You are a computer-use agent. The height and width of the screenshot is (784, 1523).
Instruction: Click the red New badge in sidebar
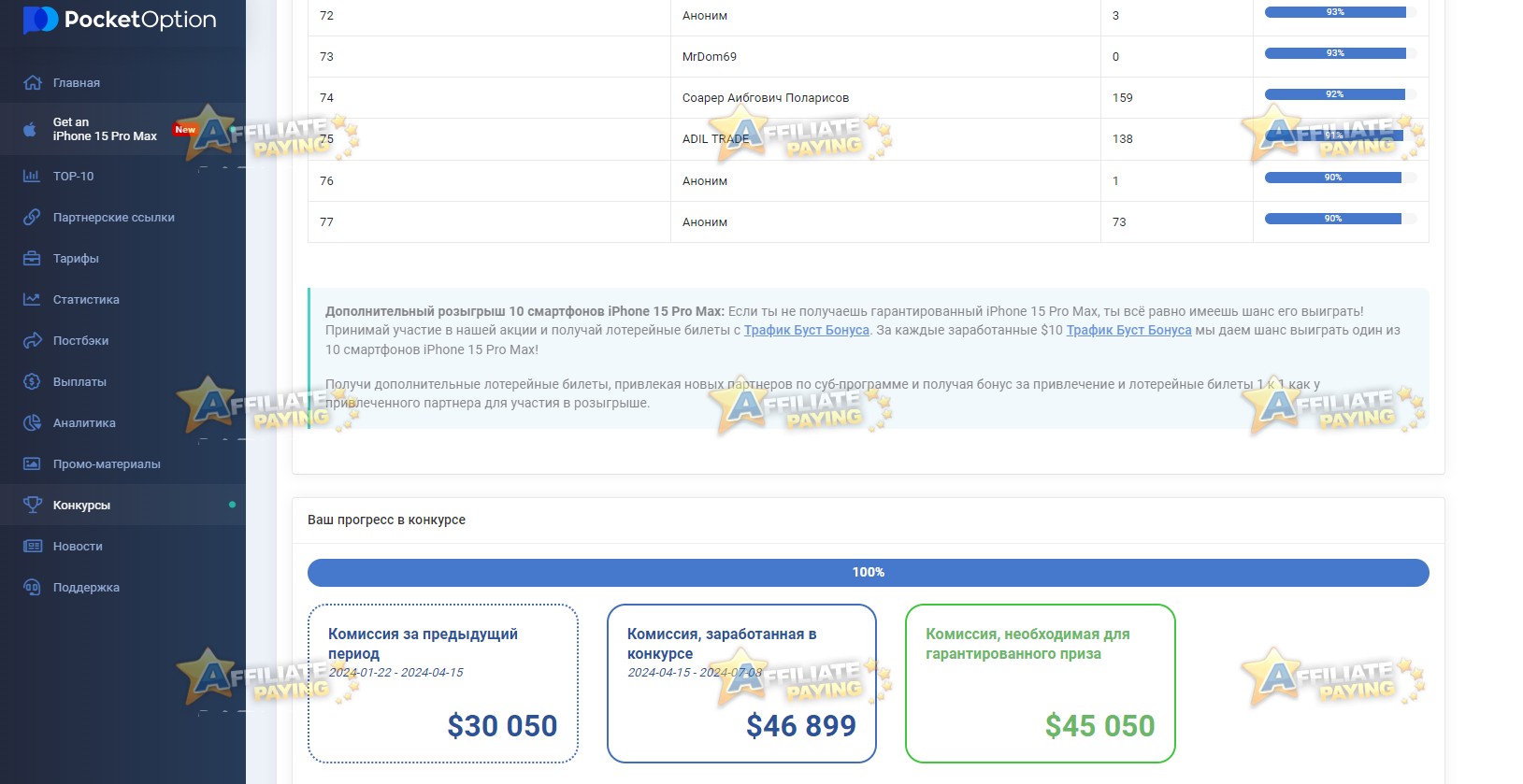(x=185, y=130)
